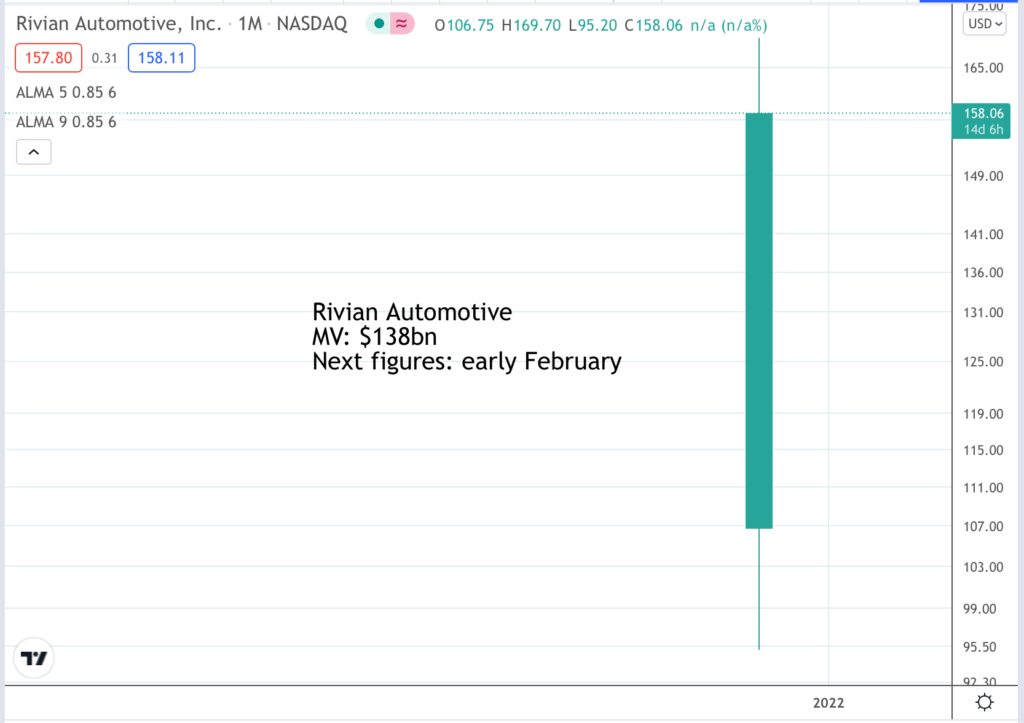Screen dimensions: 1024x723
Task: Open chart settings gear icon
Action: coord(984,702)
